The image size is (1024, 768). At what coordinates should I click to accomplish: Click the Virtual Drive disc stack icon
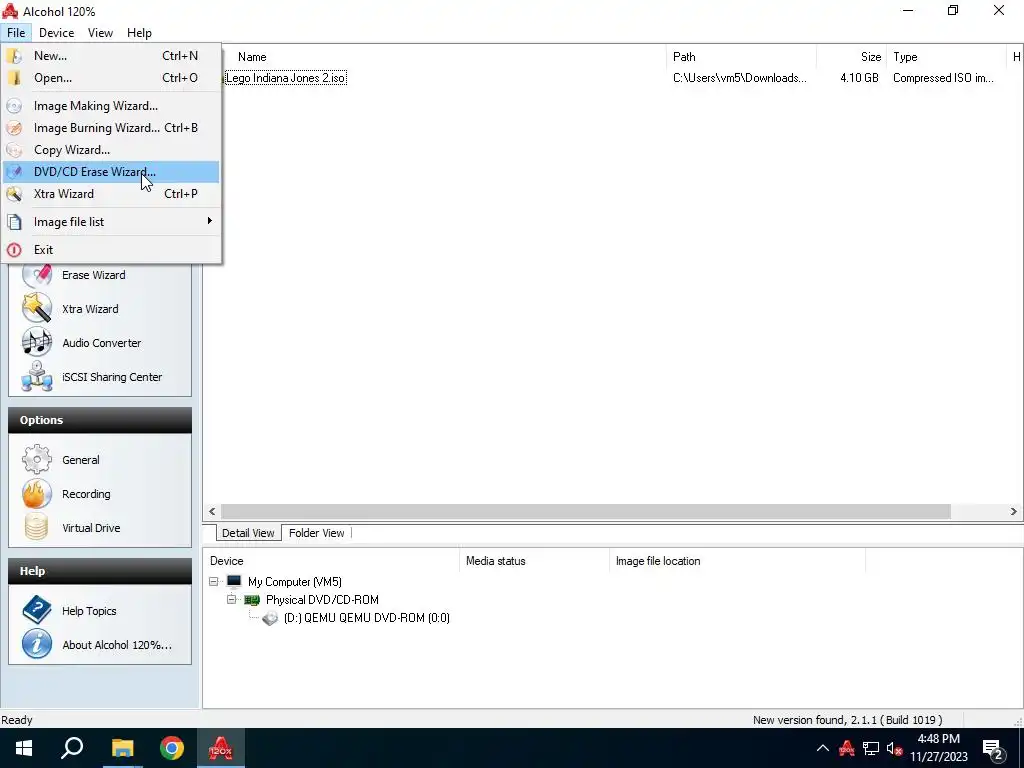tap(37, 527)
